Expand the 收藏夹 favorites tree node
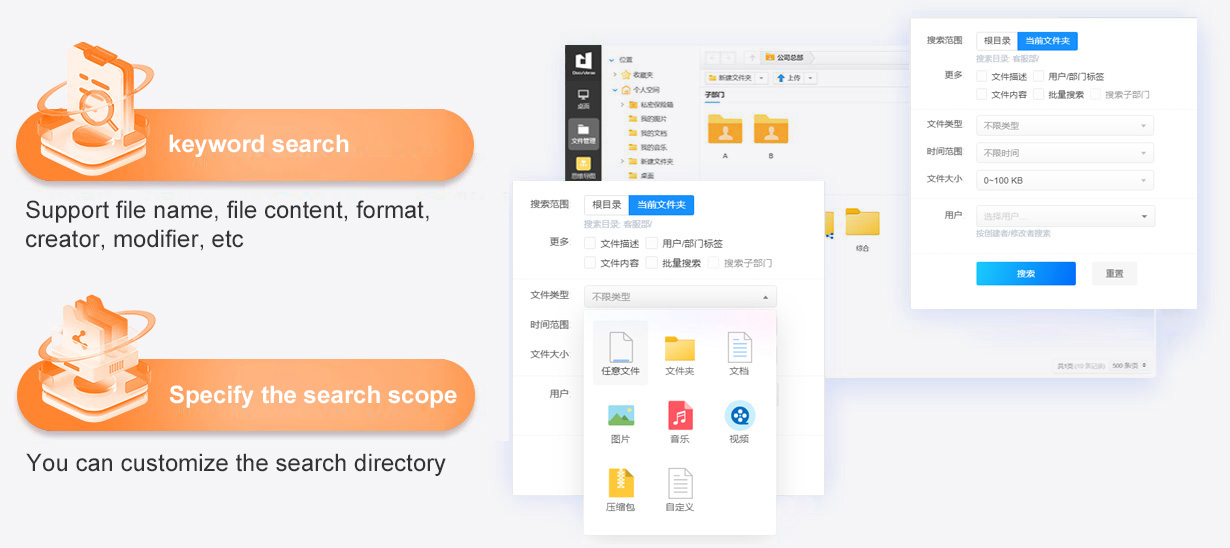This screenshot has height=548, width=1230. coord(614,75)
